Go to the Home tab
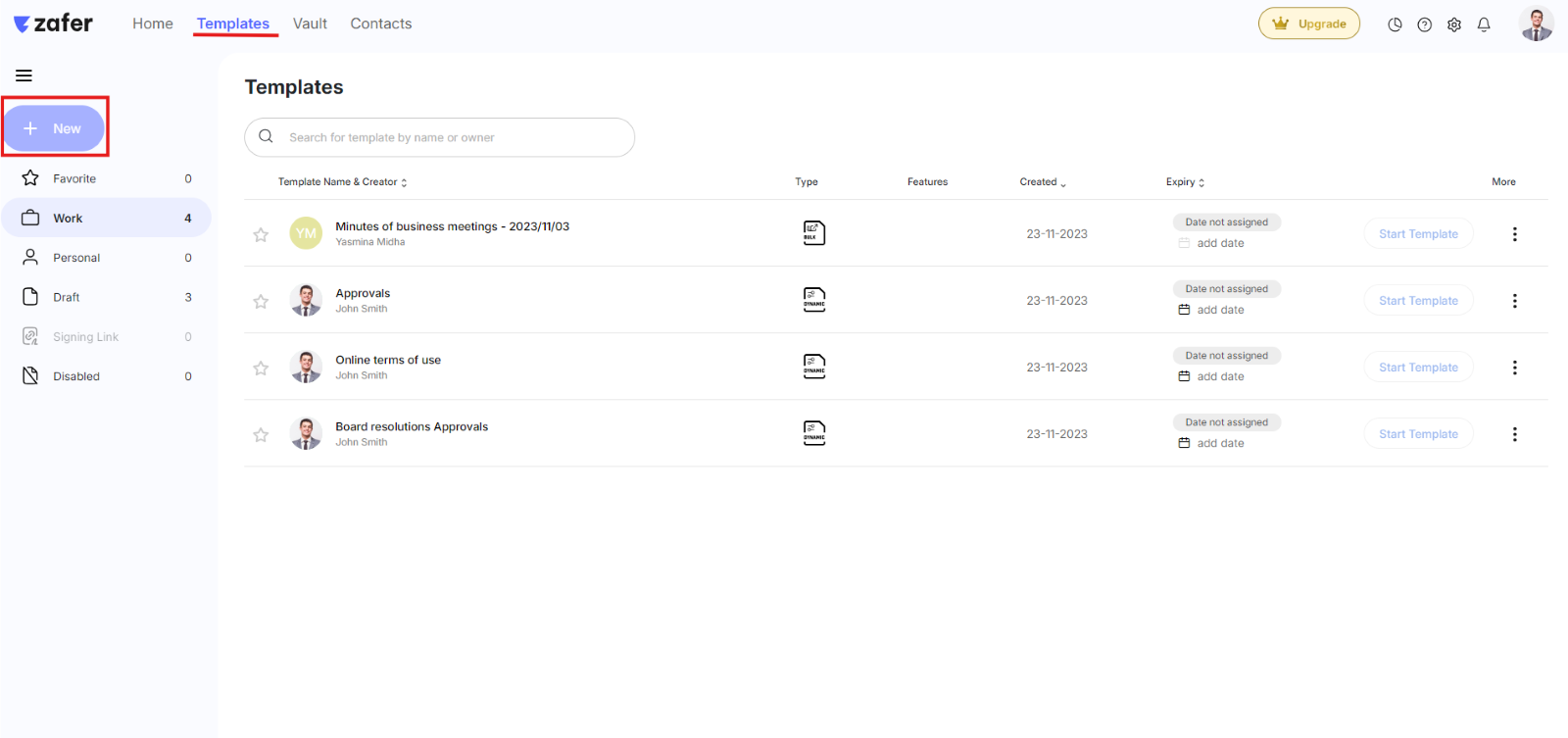Viewport: 1568px width, 738px height. tap(153, 24)
